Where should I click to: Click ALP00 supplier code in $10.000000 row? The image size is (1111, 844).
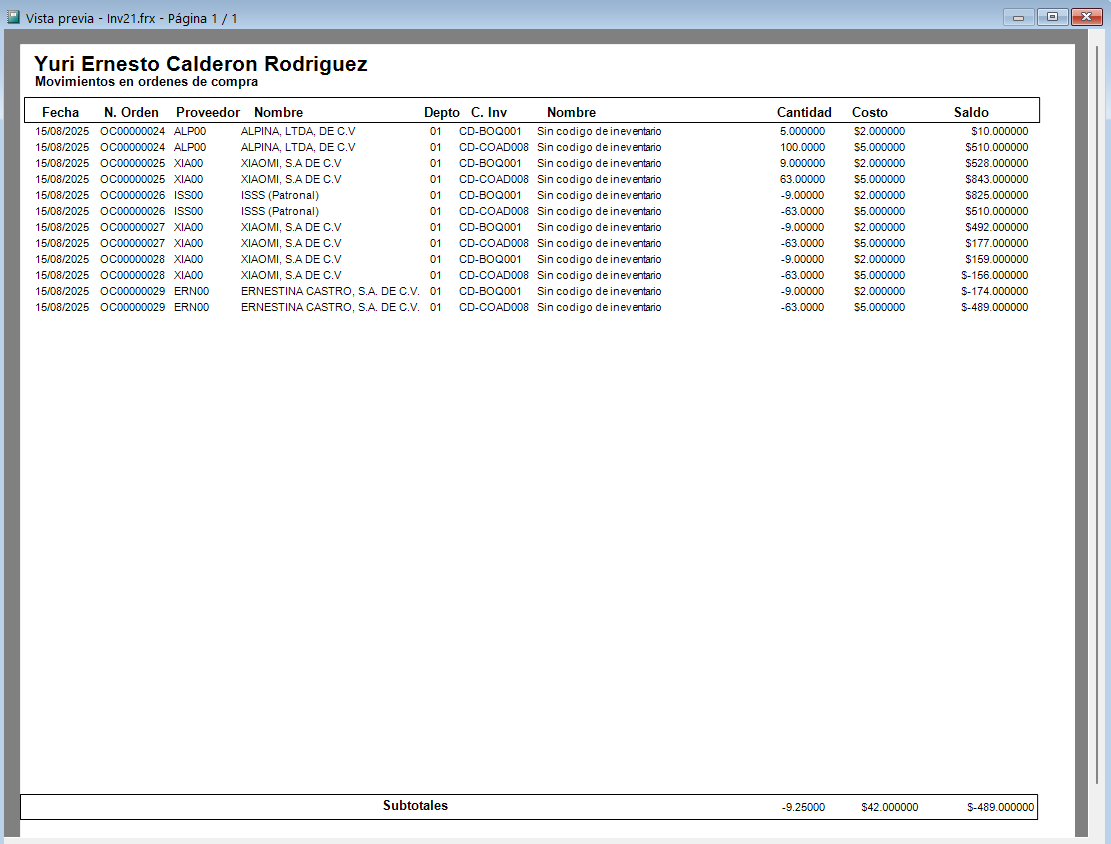[x=190, y=131]
